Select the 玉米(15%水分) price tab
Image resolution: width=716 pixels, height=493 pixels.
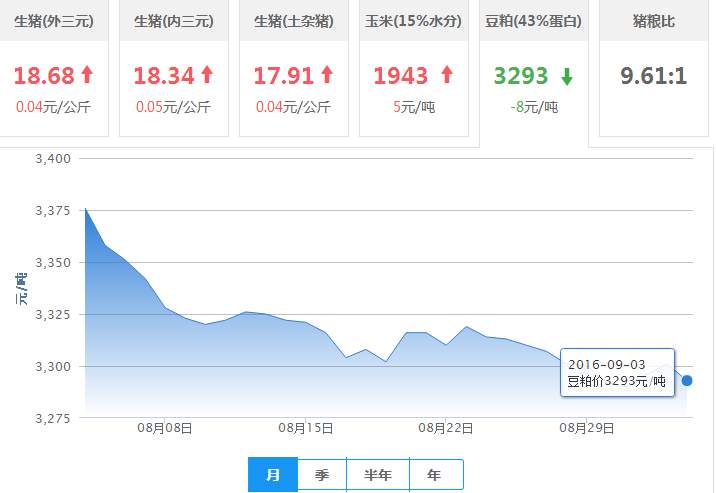click(x=414, y=68)
